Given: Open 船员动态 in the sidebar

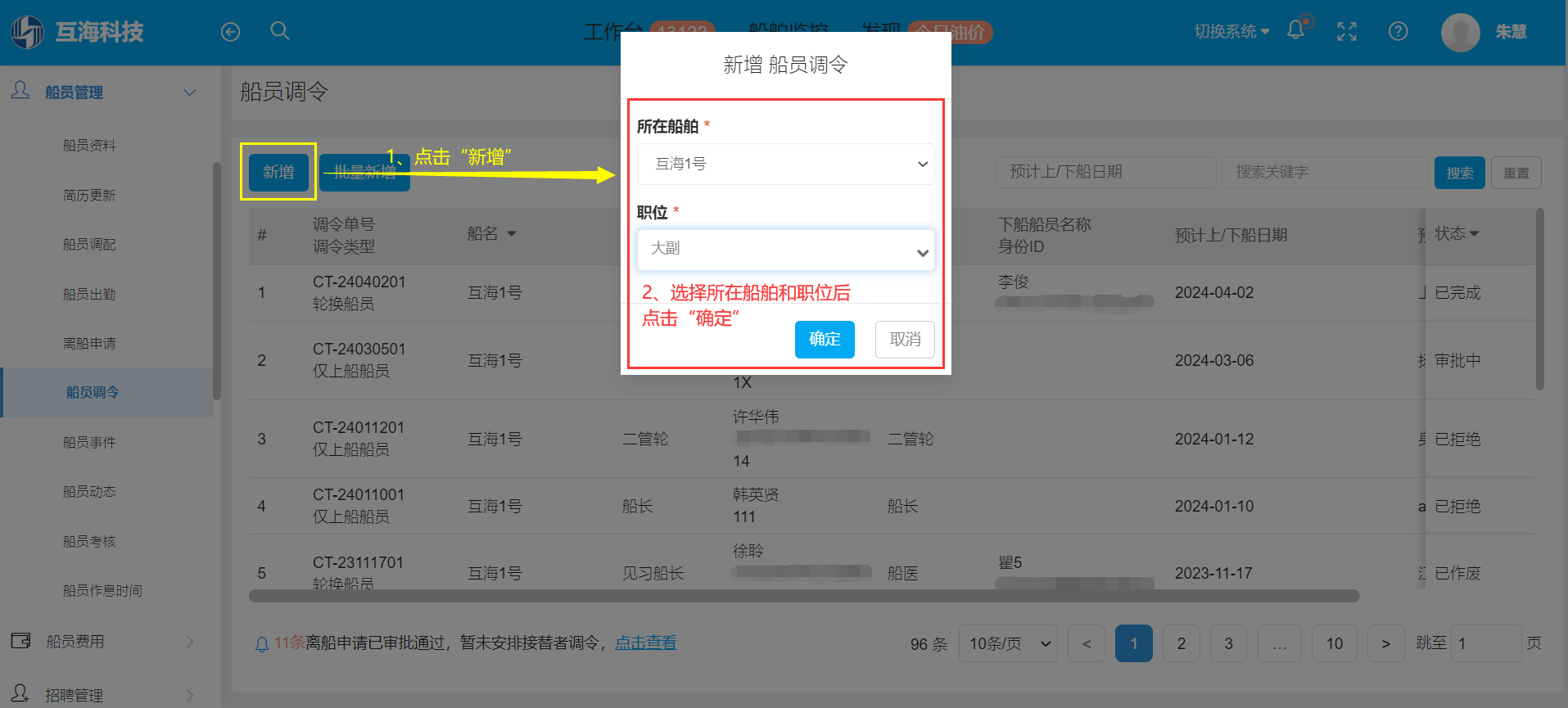Looking at the screenshot, I should point(89,492).
